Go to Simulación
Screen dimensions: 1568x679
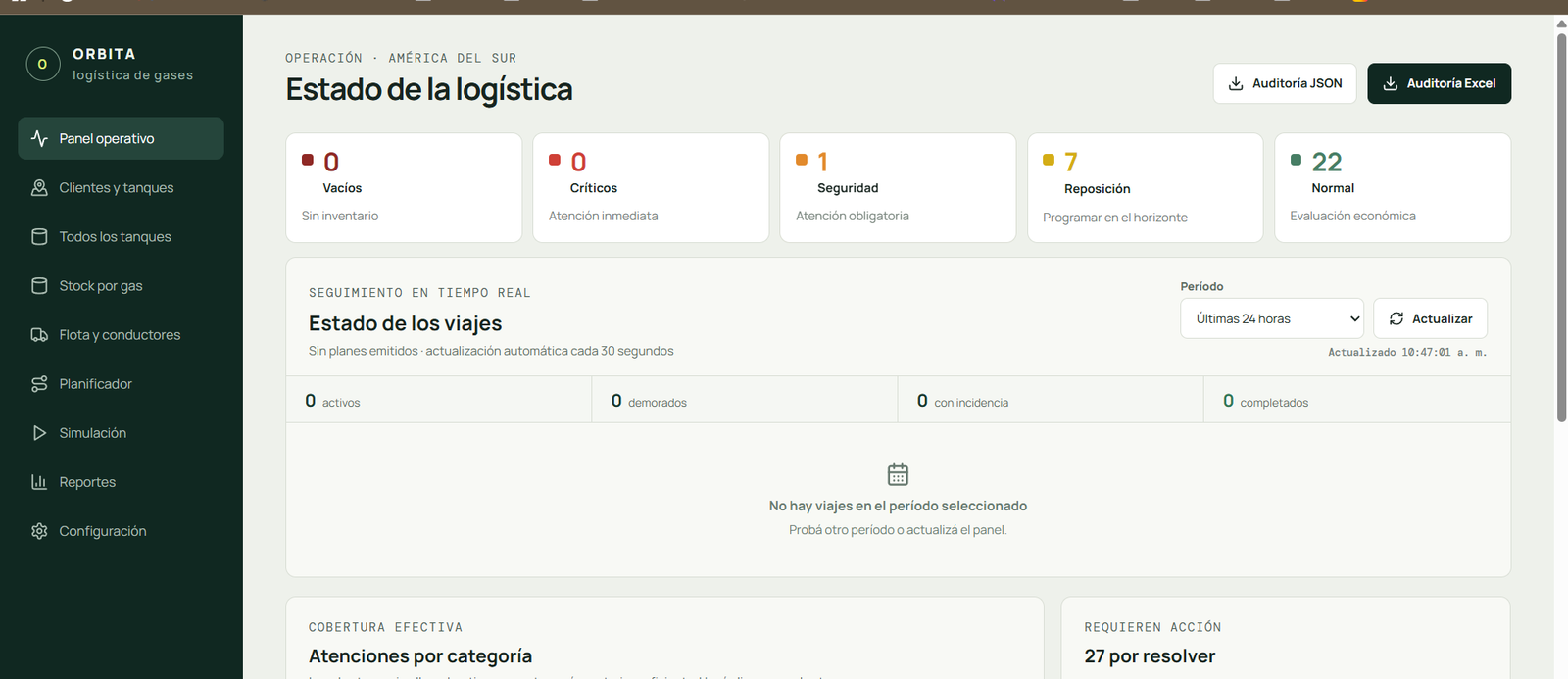click(121, 432)
